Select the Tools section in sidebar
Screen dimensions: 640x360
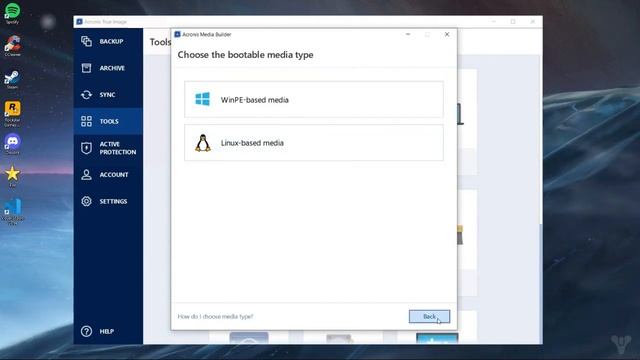coord(108,121)
